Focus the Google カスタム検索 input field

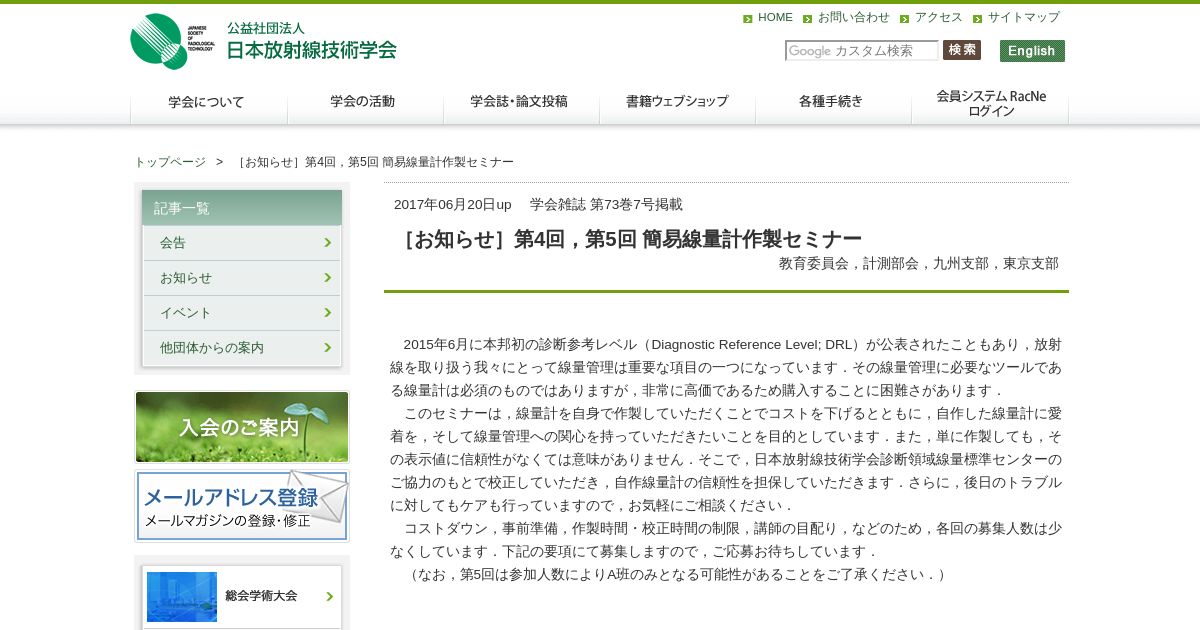pyautogui.click(x=862, y=50)
